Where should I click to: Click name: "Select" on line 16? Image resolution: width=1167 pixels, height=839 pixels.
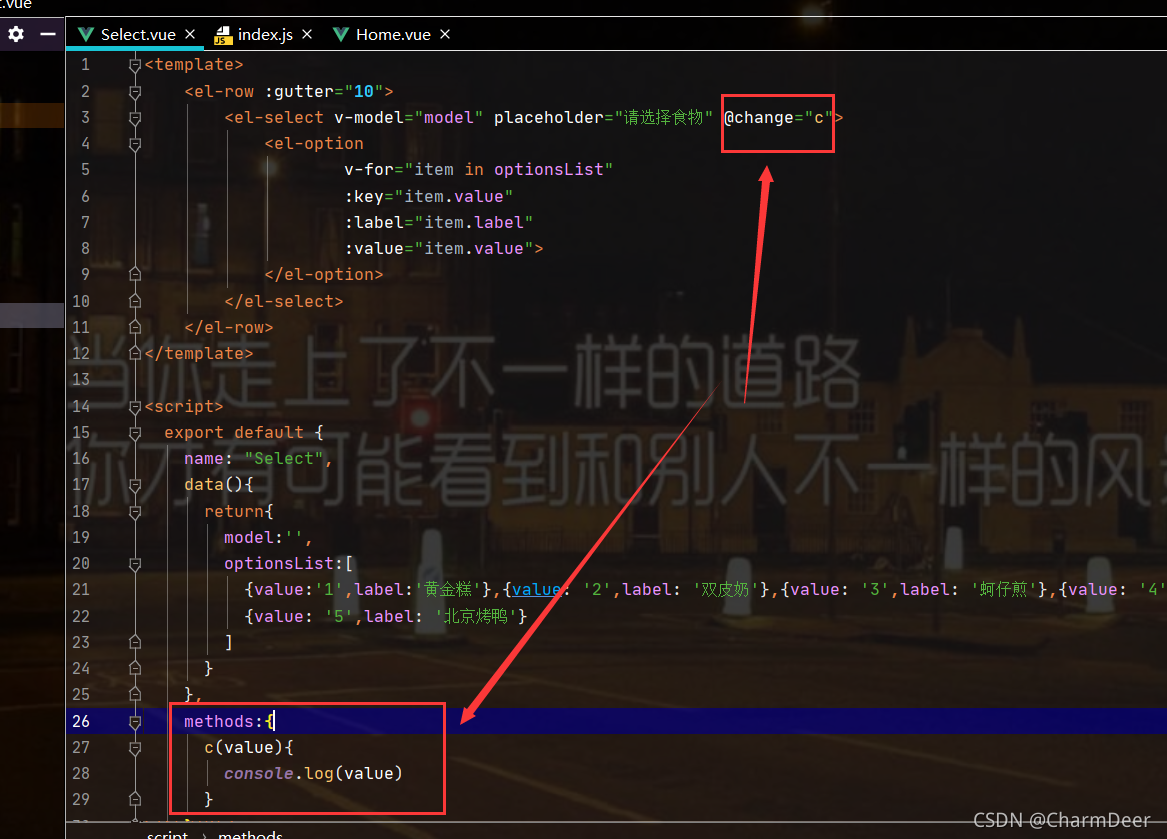[254, 459]
